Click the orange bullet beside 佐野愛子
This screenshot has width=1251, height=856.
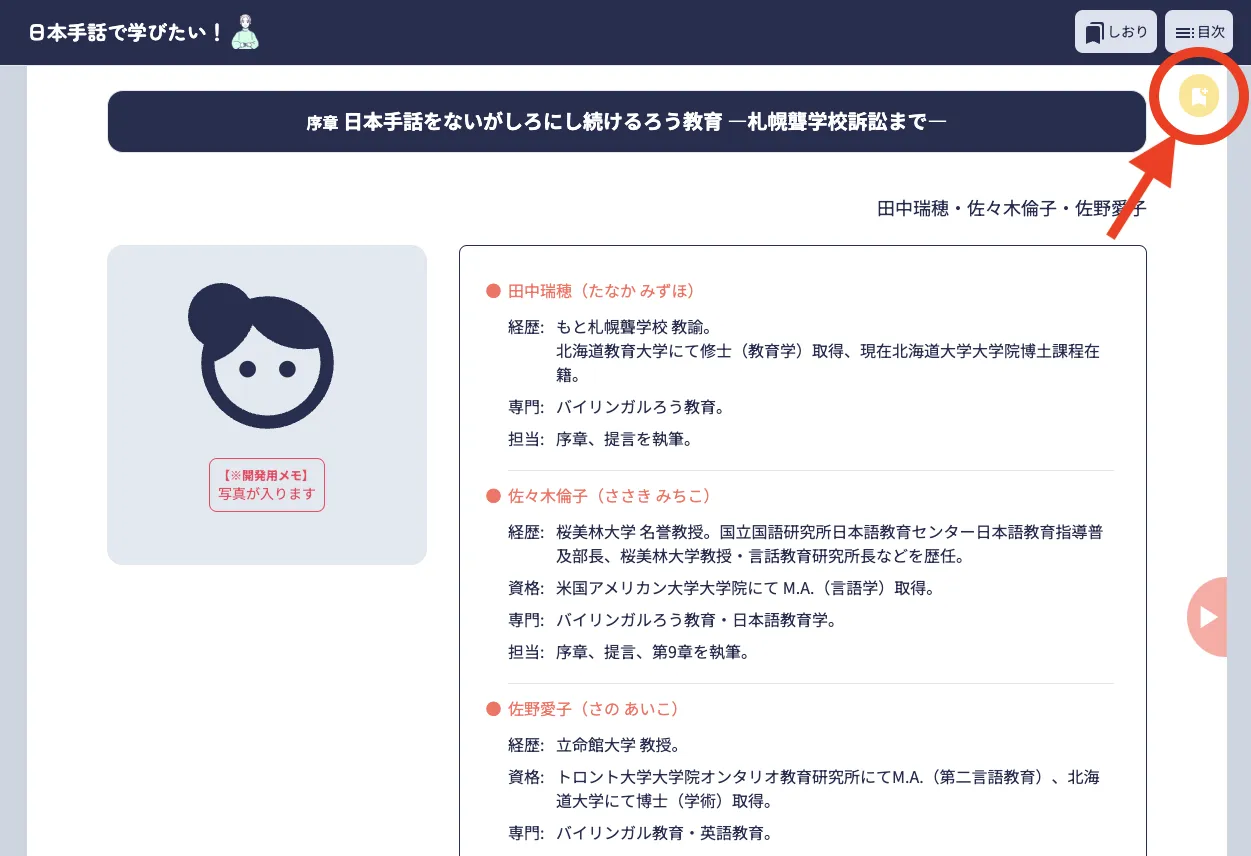pyautogui.click(x=493, y=709)
